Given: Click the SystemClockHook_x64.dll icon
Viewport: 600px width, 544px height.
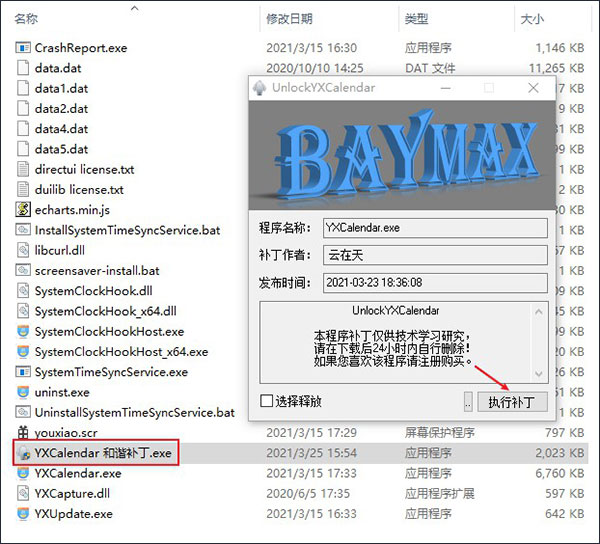Looking at the screenshot, I should (23, 311).
